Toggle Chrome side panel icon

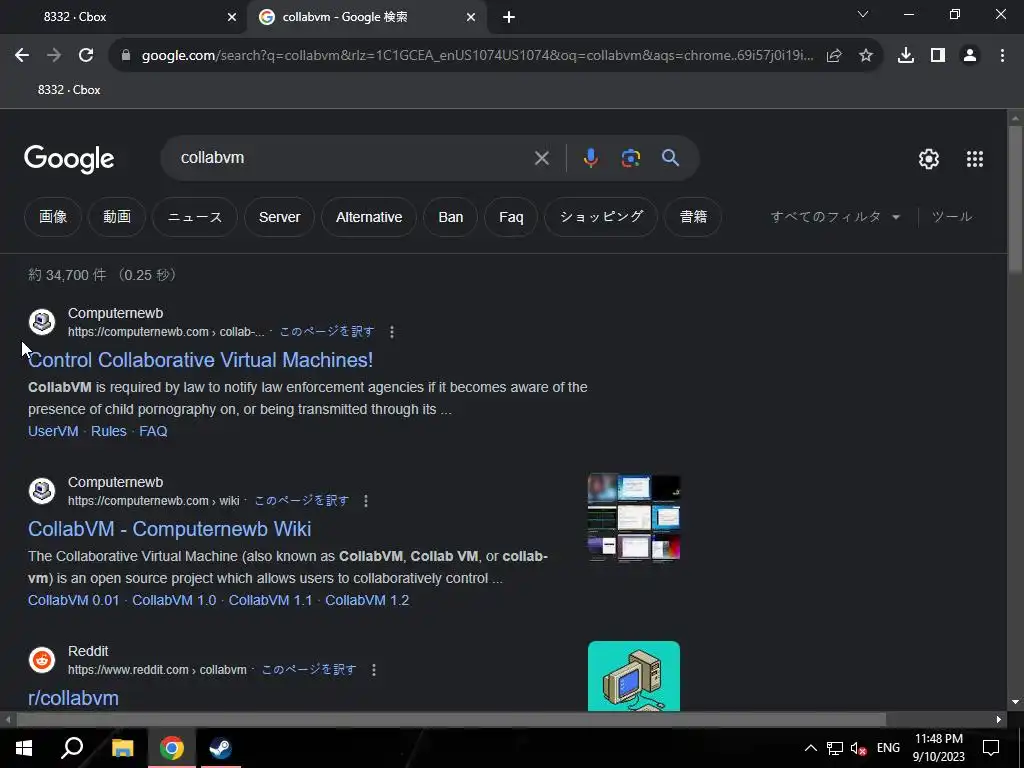coord(938,56)
